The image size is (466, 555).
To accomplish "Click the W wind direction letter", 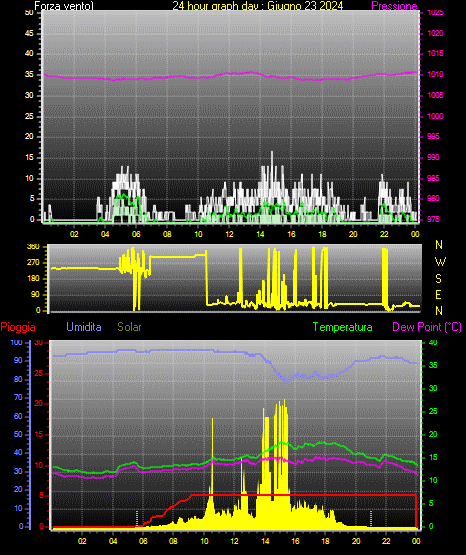I will coord(440,262).
